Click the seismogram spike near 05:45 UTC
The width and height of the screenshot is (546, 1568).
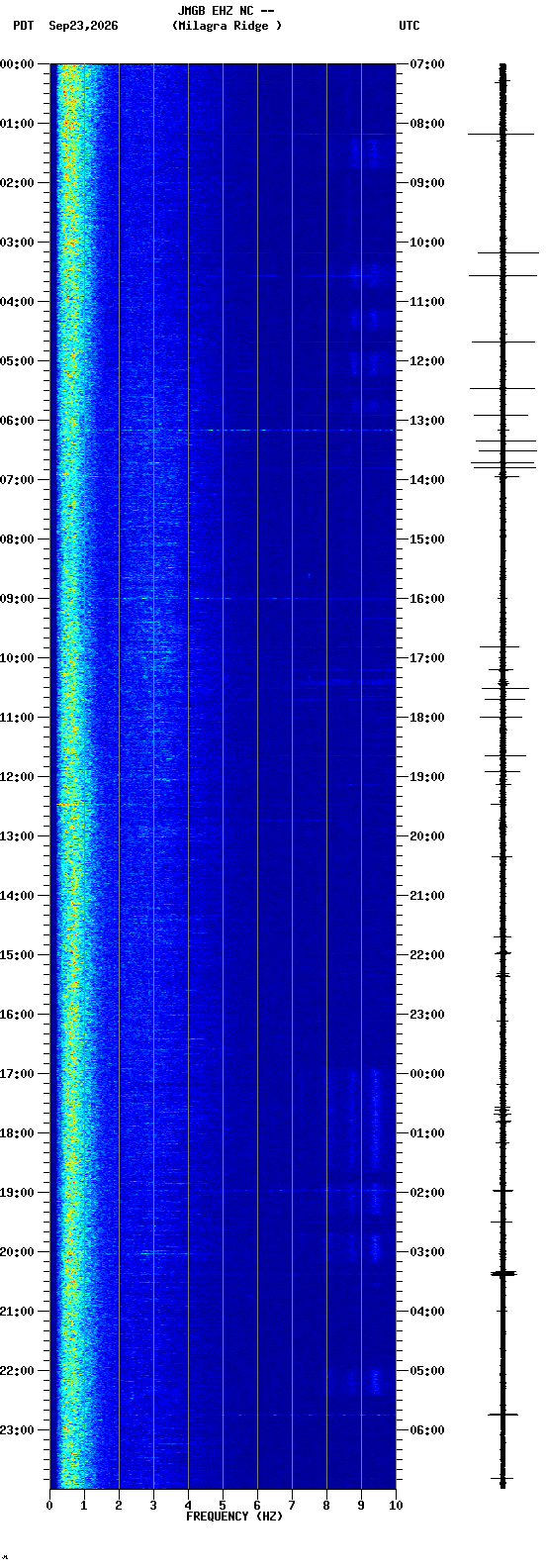[x=503, y=1415]
